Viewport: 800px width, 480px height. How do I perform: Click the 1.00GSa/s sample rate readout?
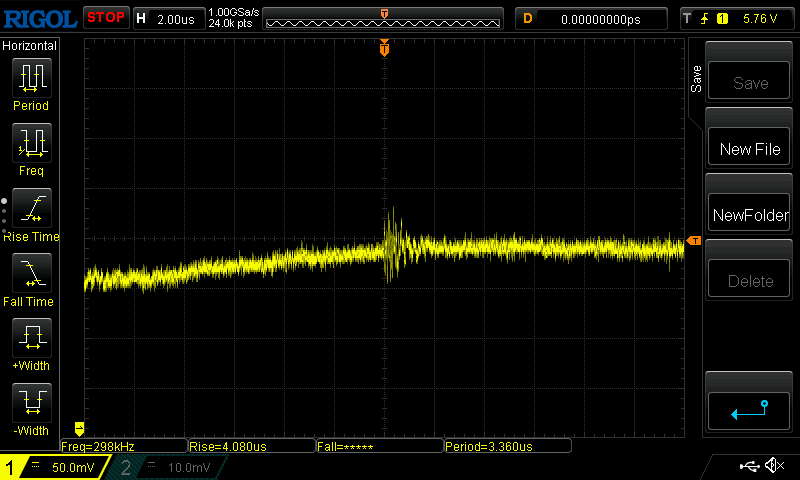point(234,12)
